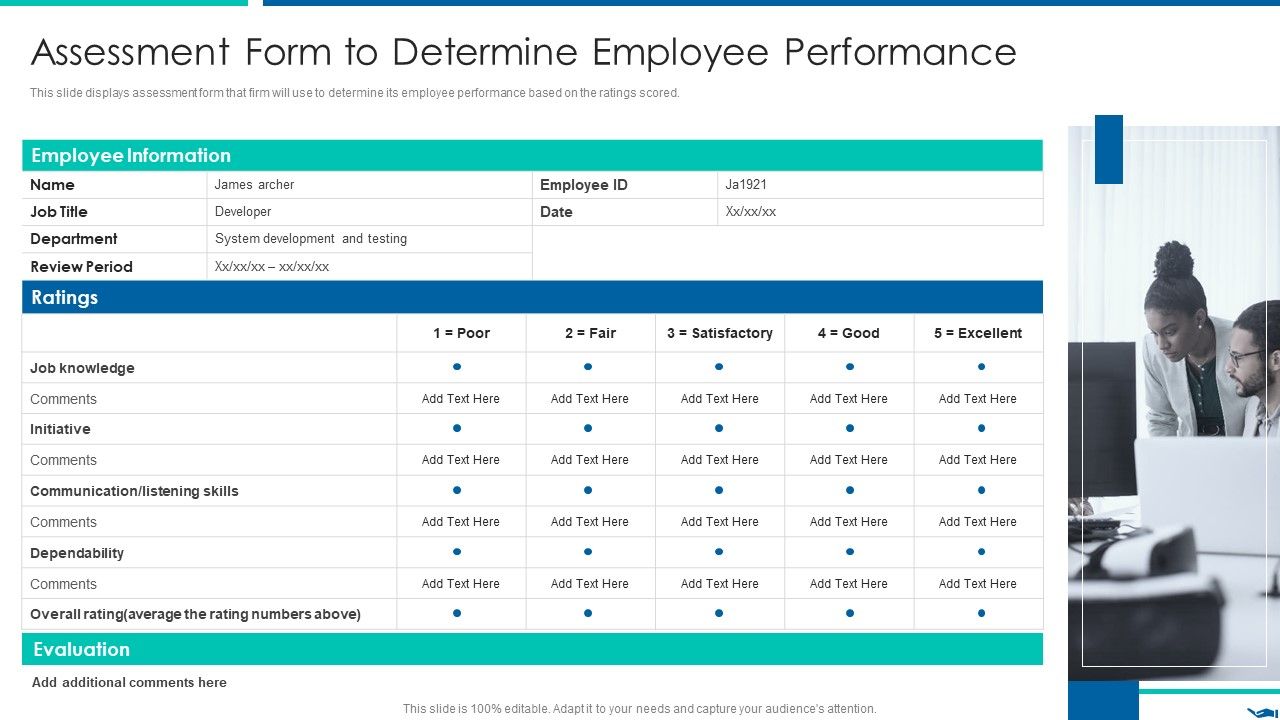Viewport: 1280px width, 720px height.
Task: Click the name value James archer
Action: pos(254,185)
